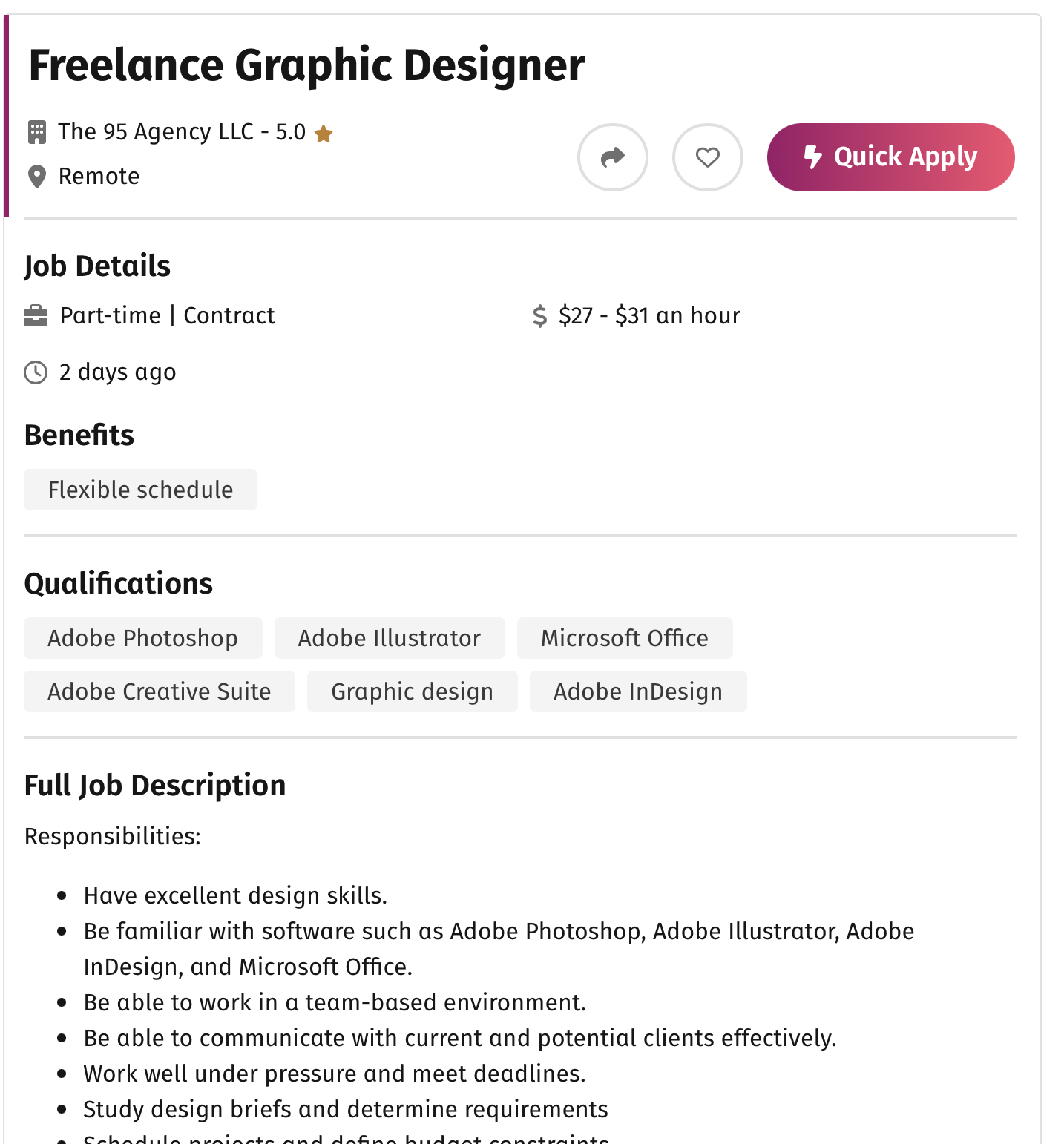Save job with the heart icon

[x=707, y=157]
